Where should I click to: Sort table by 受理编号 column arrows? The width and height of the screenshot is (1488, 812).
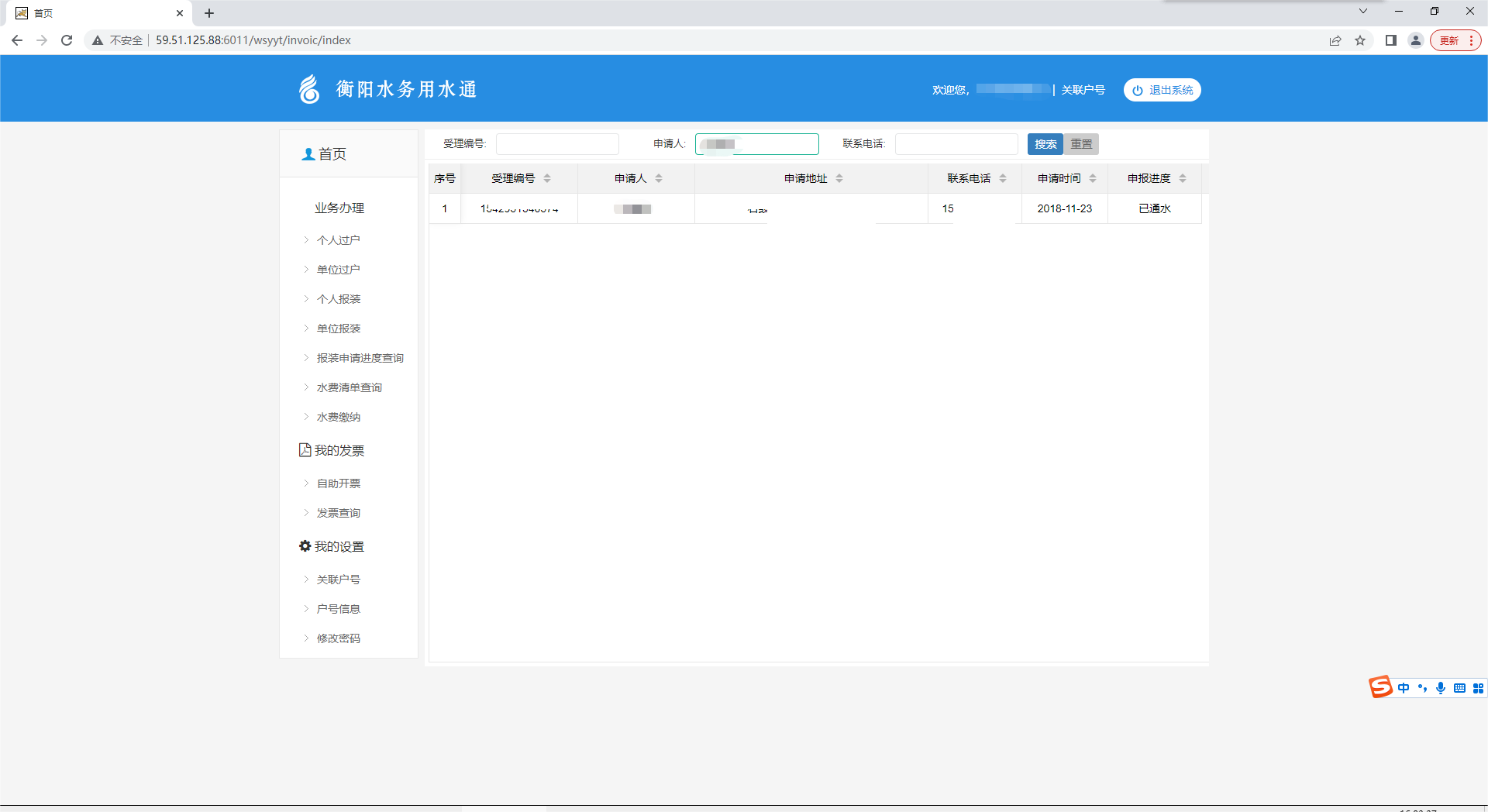tap(547, 178)
